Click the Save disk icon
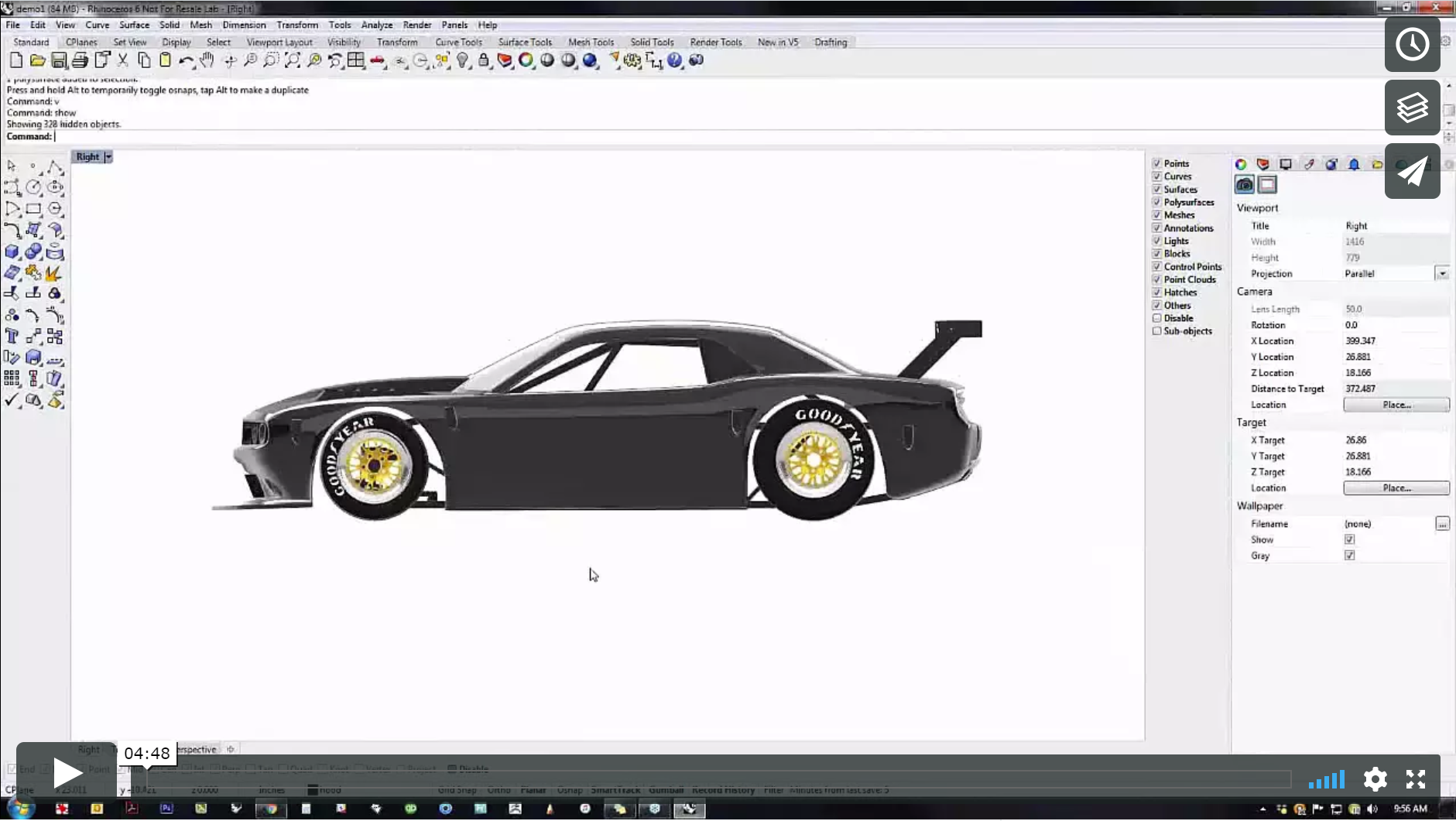1456x821 pixels. pyautogui.click(x=59, y=60)
